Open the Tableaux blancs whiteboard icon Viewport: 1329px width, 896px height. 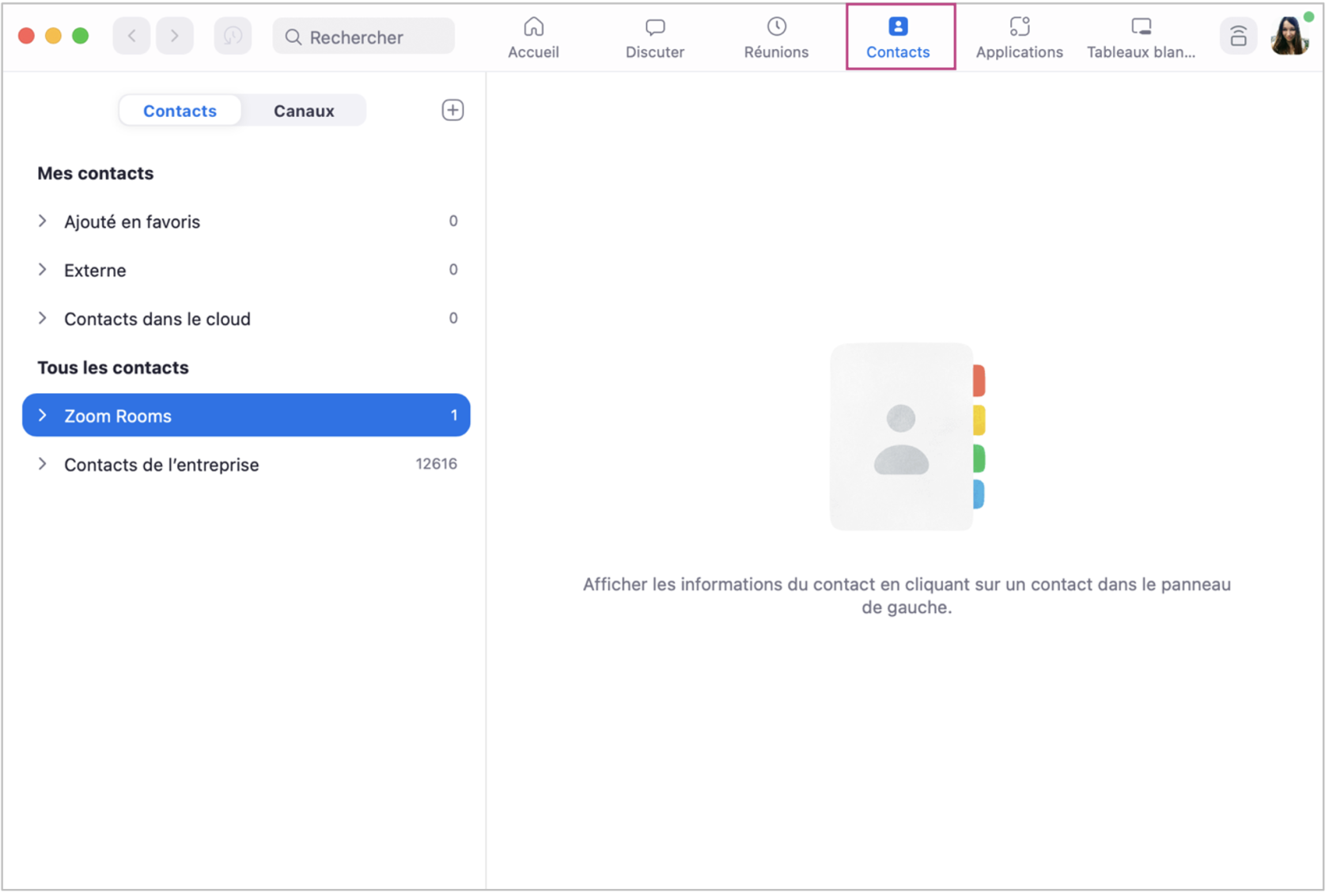coord(1140,28)
